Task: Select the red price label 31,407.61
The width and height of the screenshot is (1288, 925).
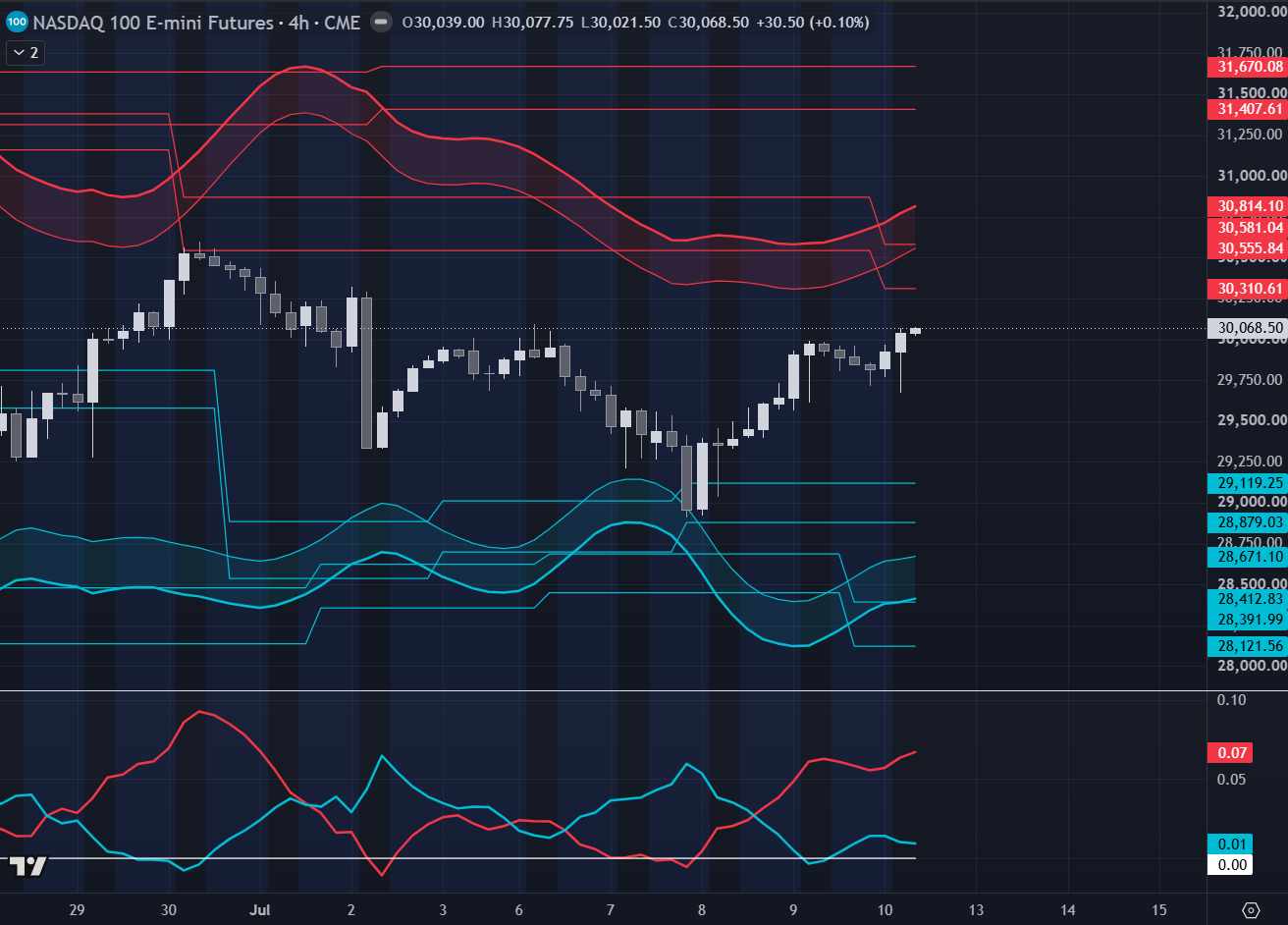Action: 1250,109
